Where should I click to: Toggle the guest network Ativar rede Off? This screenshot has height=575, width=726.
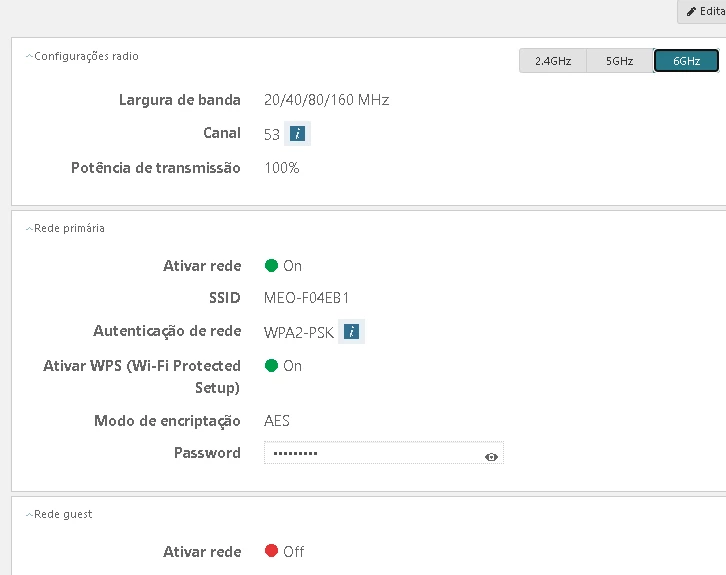click(x=272, y=552)
